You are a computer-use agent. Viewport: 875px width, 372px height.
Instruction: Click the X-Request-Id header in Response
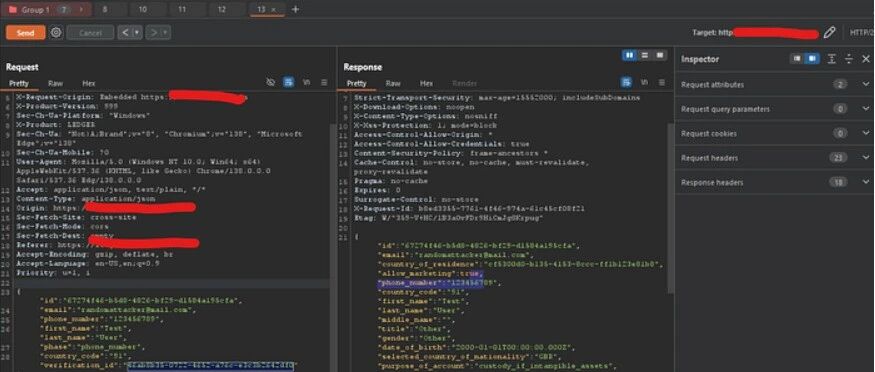point(469,208)
